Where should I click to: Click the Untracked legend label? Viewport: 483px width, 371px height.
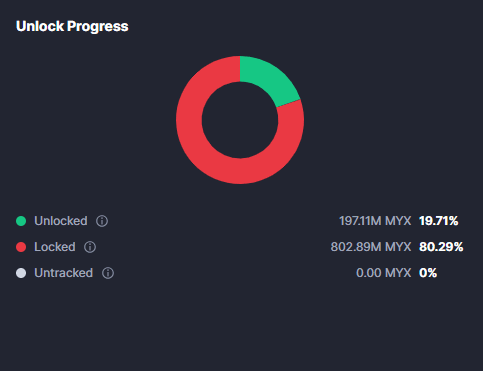pyautogui.click(x=63, y=273)
